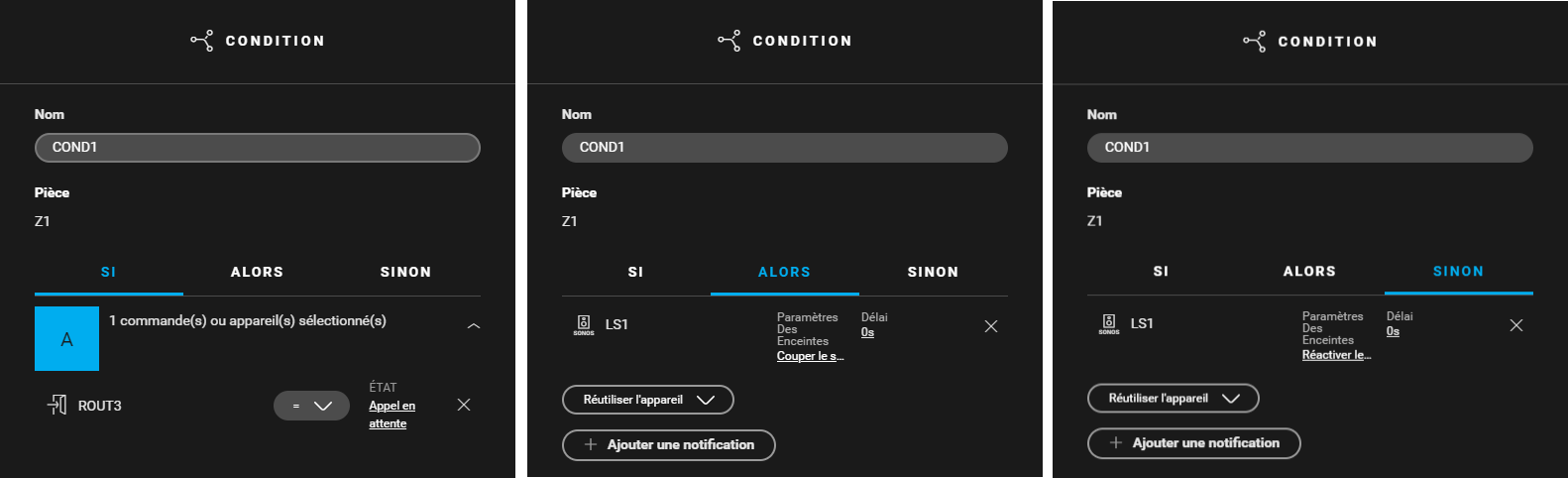Open the equals operator dropdown
Viewport: 1568px width, 478px height.
311,406
